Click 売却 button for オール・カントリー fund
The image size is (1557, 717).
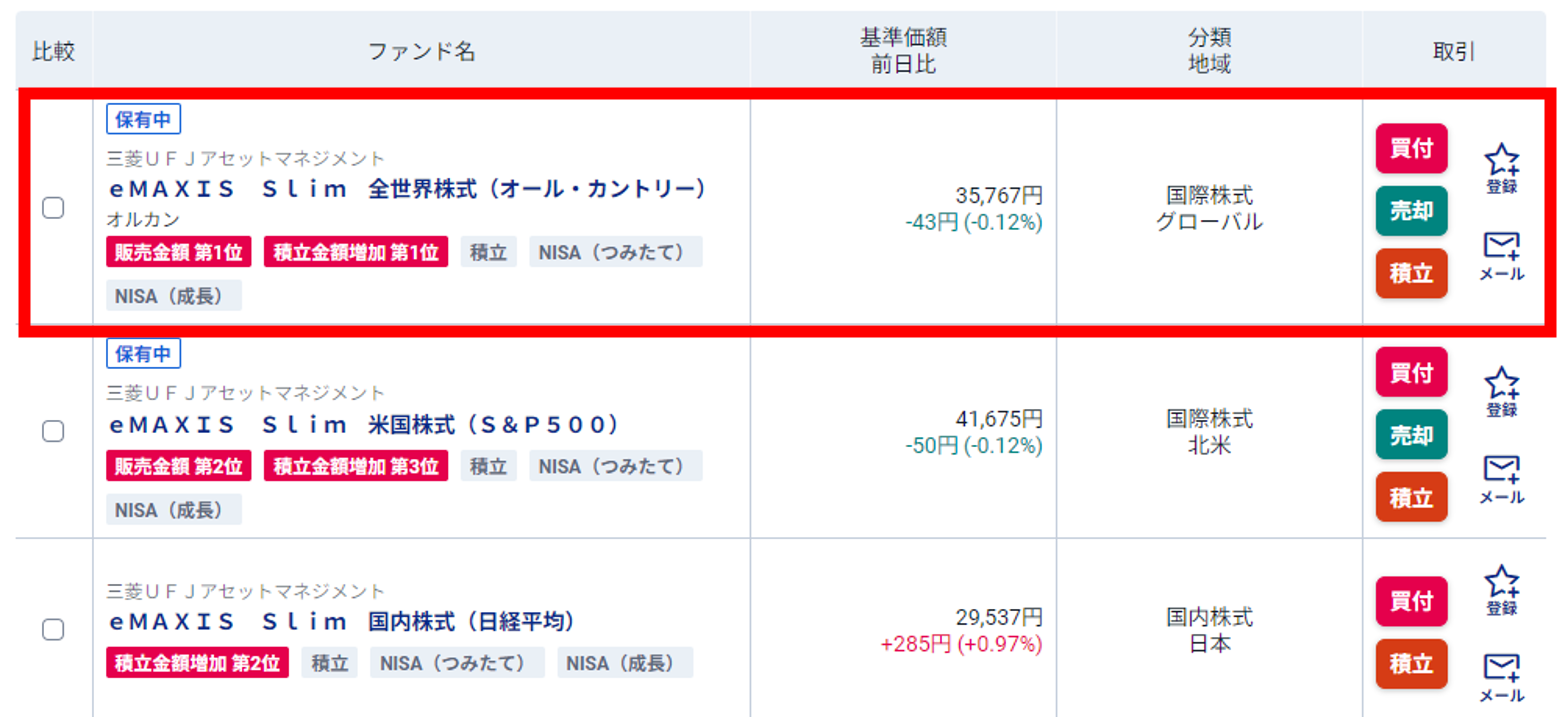1411,211
